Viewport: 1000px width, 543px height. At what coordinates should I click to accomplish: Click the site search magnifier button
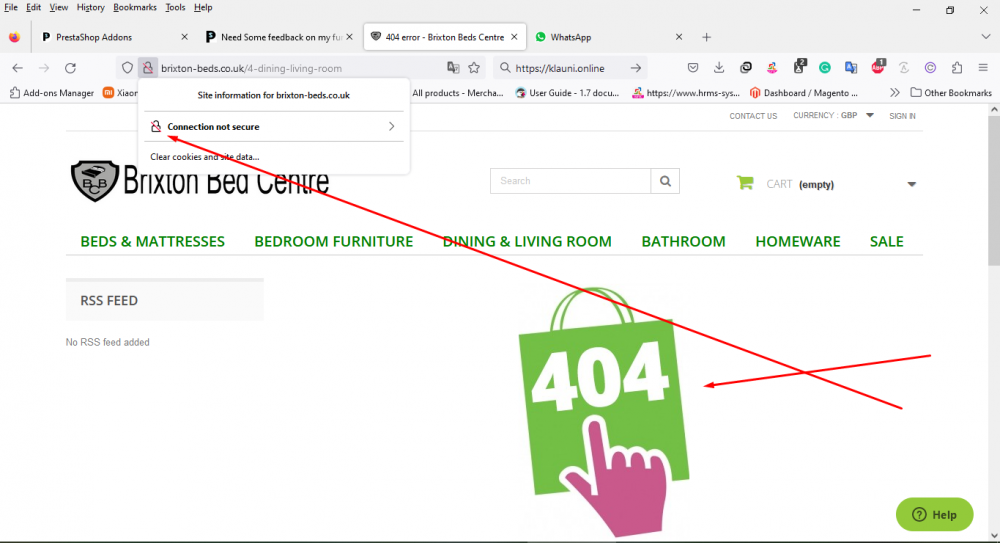pyautogui.click(x=665, y=181)
